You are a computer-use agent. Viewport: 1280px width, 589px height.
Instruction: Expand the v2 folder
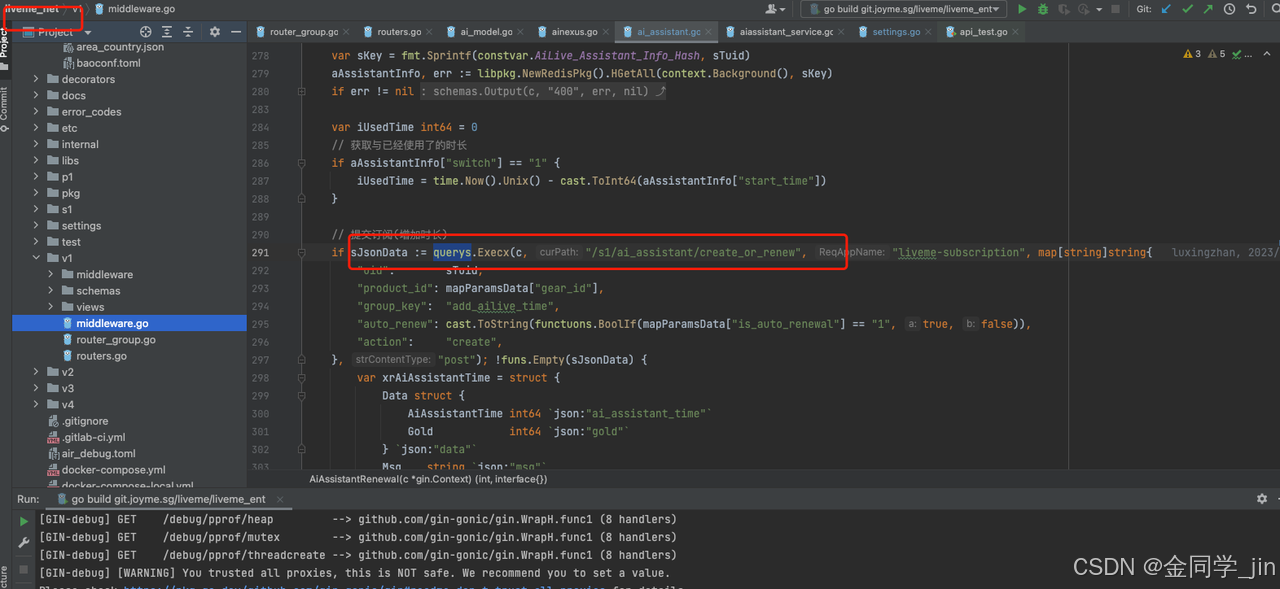coord(37,372)
